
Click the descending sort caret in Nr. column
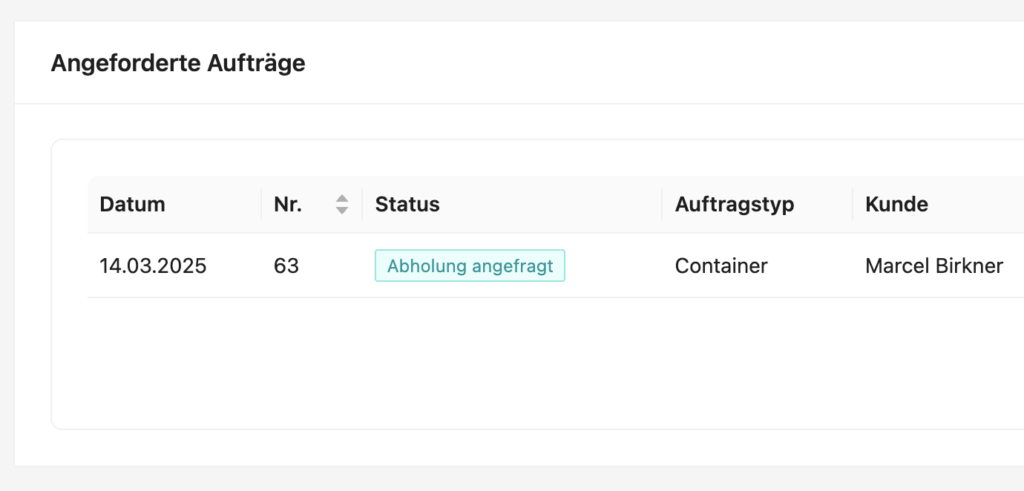342,210
